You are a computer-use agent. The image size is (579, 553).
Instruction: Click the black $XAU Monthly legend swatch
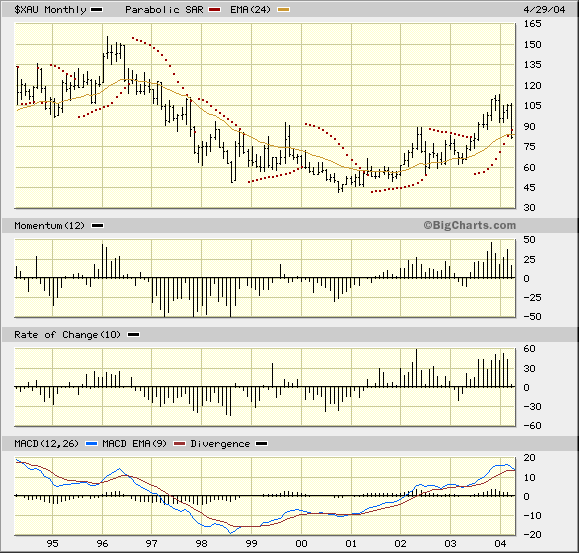tap(96, 10)
